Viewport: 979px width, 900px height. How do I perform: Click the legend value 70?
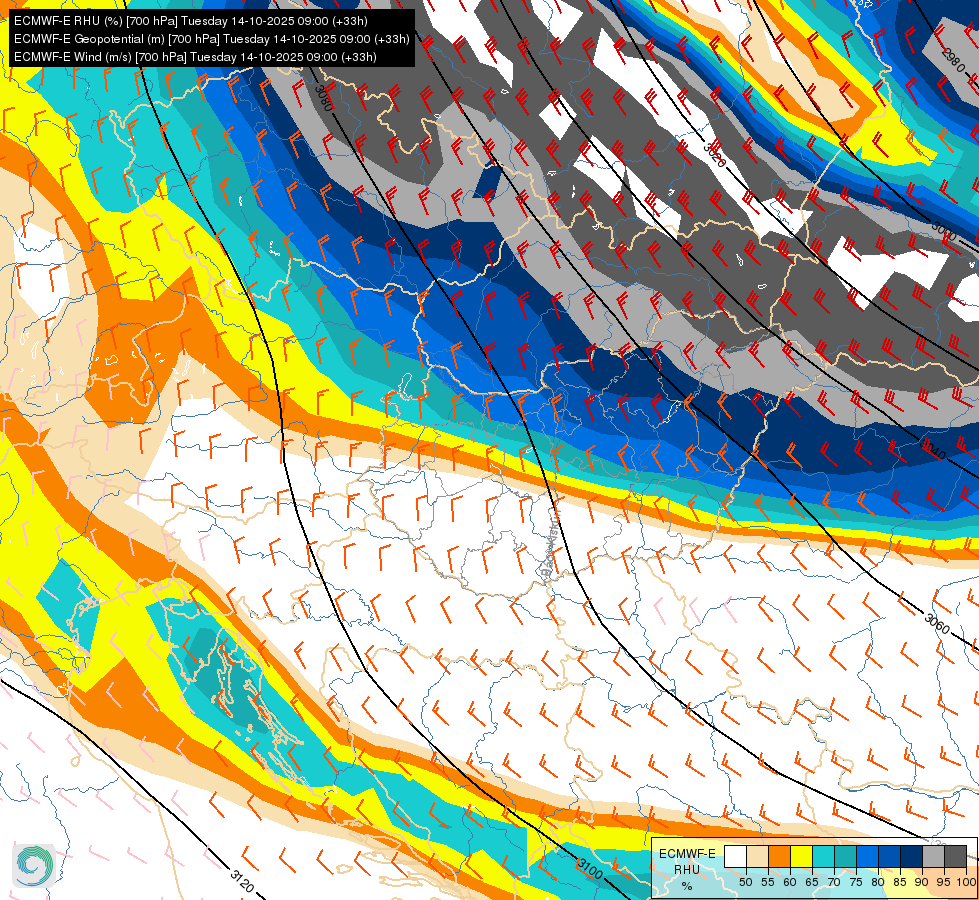point(834,882)
